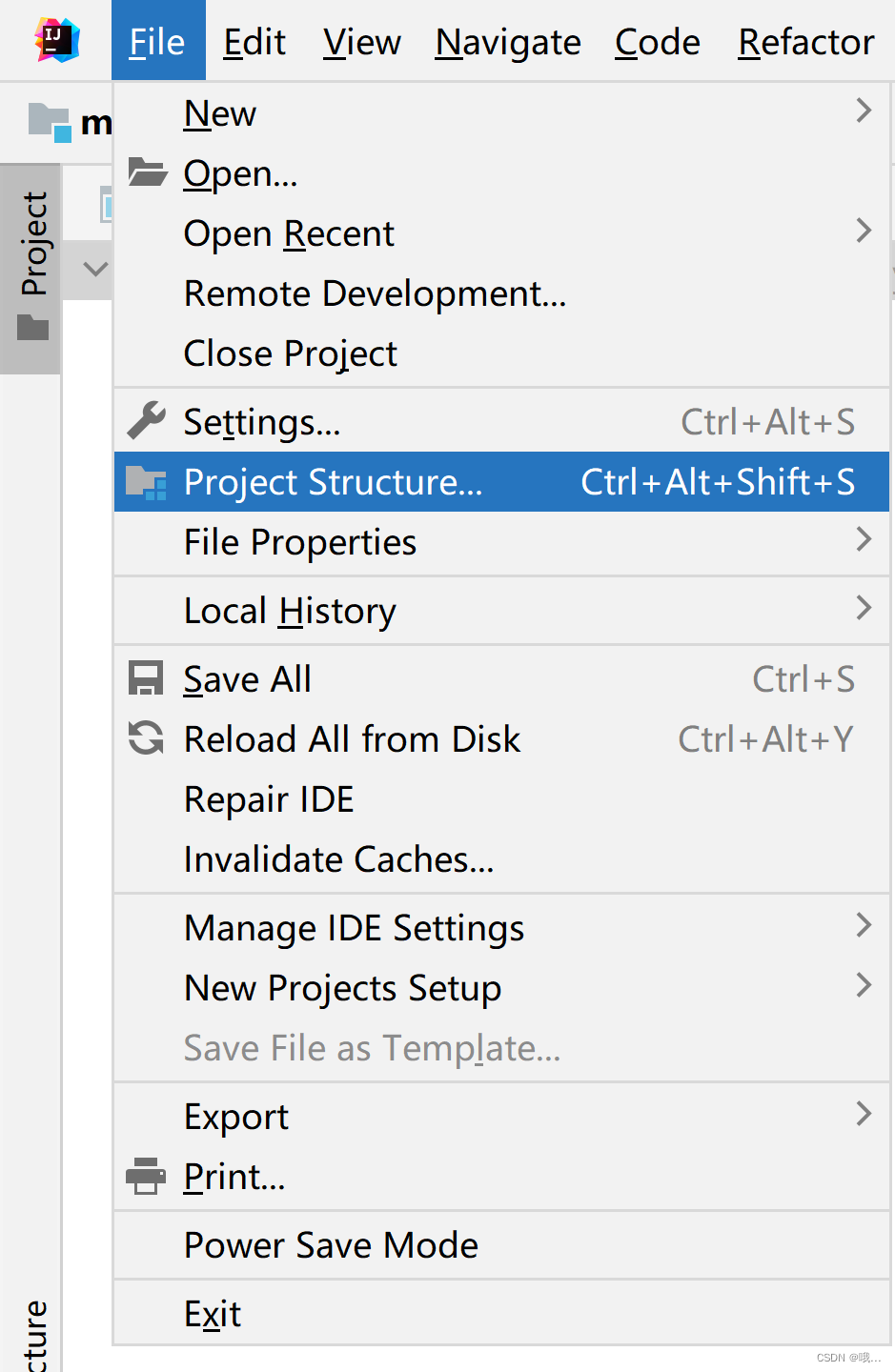895x1372 pixels.
Task: Click the open folder icon beside Open...
Action: pos(148,171)
